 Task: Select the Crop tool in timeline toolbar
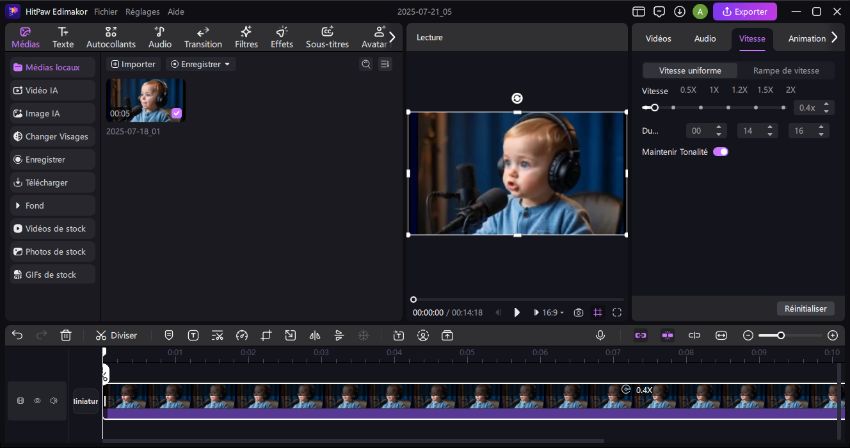(x=266, y=335)
